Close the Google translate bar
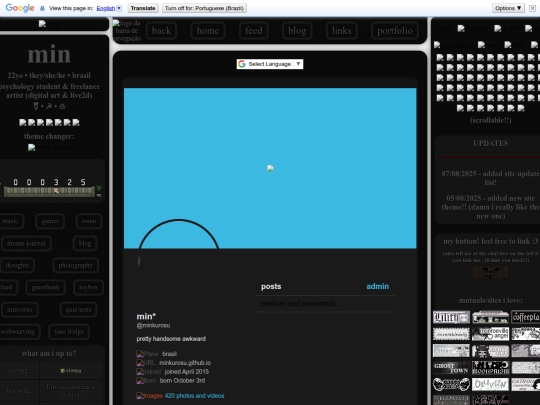 [x=532, y=8]
